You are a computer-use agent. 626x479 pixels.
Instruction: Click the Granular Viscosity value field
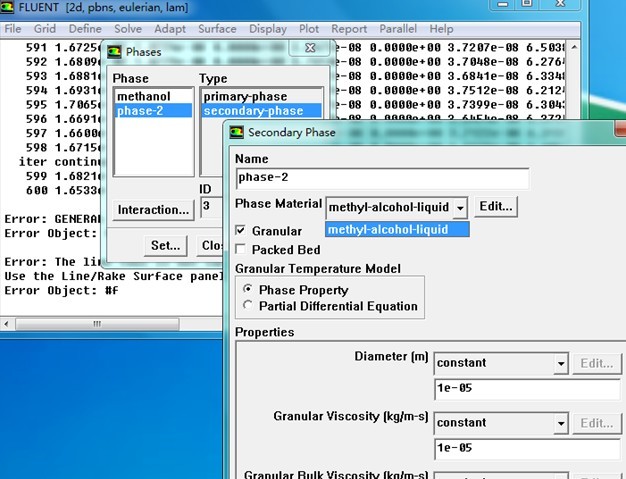[527, 449]
